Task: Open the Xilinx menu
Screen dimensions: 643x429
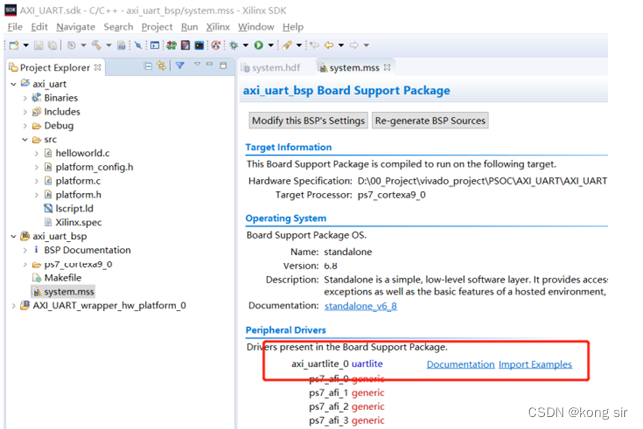Action: (x=218, y=27)
